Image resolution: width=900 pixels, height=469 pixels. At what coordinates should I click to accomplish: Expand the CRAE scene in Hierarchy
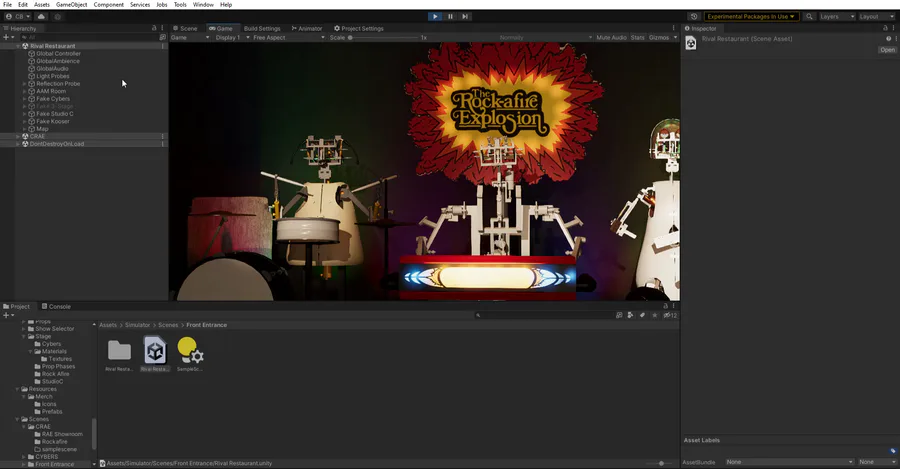tap(18, 137)
